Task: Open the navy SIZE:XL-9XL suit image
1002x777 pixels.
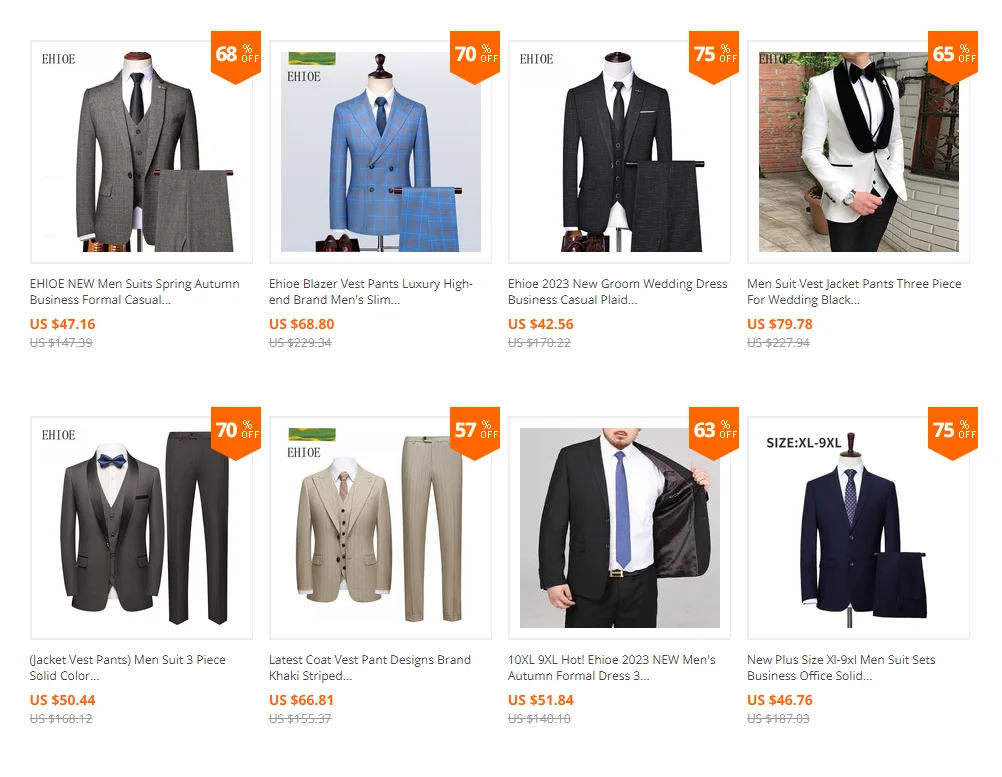Action: [x=858, y=528]
